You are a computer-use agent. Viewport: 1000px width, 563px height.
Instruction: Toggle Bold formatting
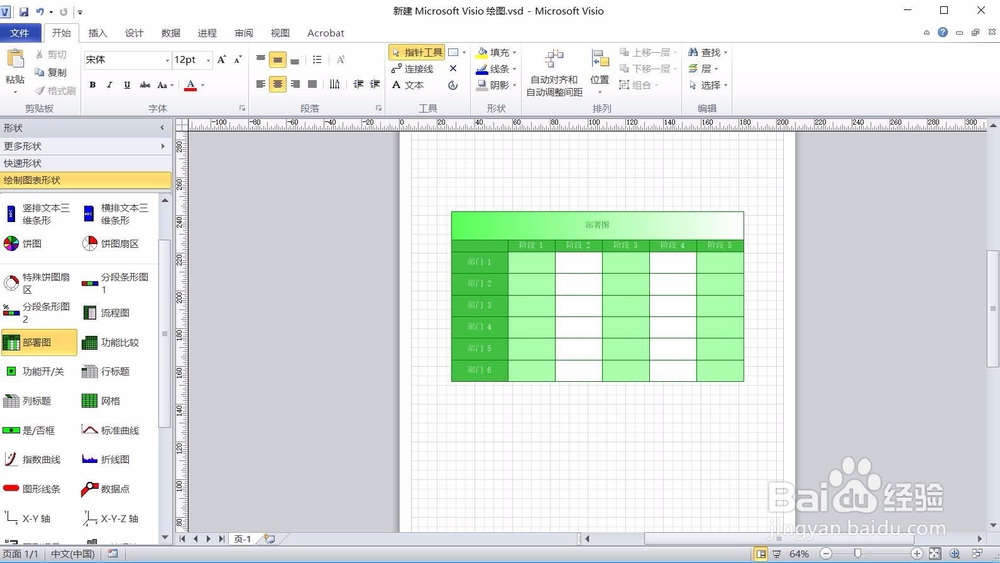click(92, 85)
